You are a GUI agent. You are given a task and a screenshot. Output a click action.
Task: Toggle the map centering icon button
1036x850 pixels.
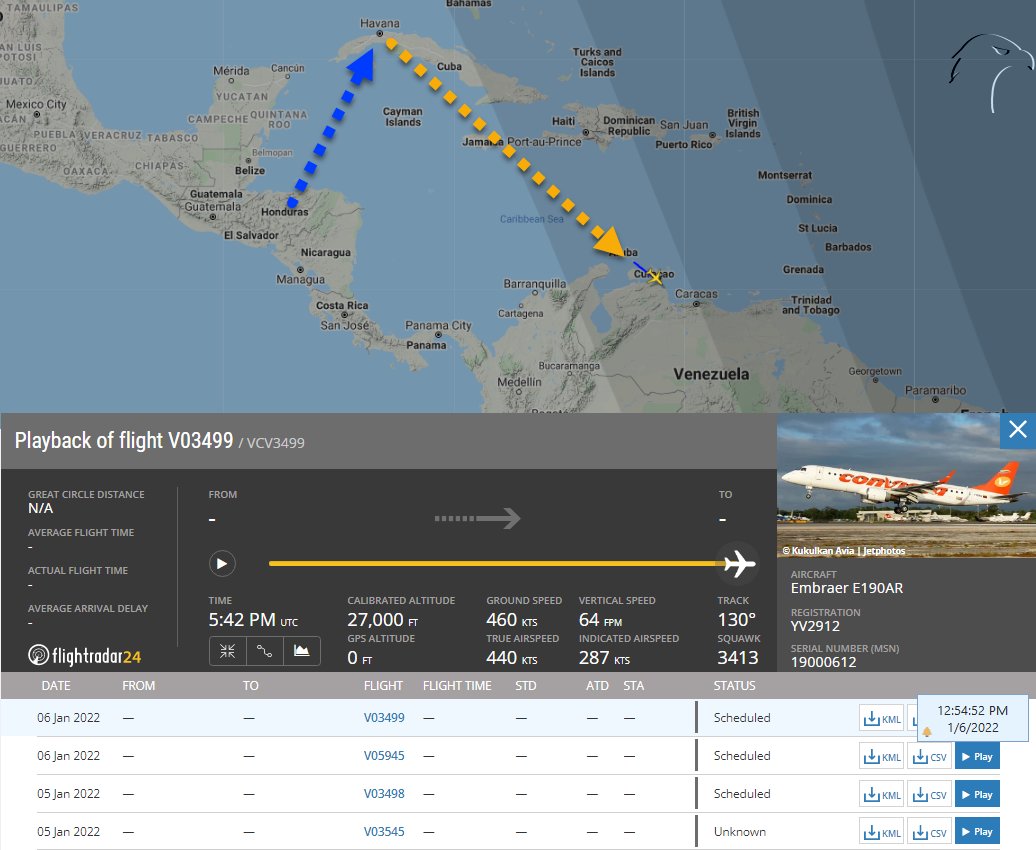[227, 651]
